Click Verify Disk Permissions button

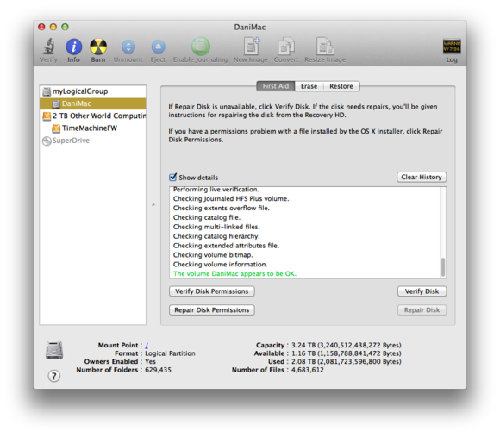point(212,291)
